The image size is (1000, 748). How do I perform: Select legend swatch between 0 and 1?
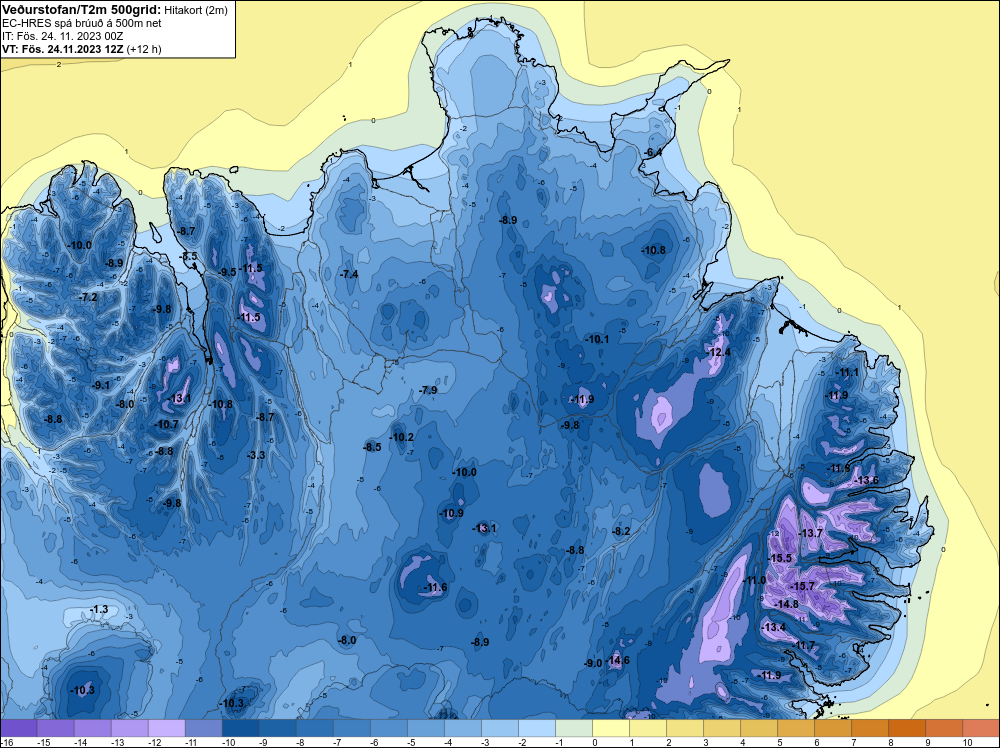pos(611,728)
